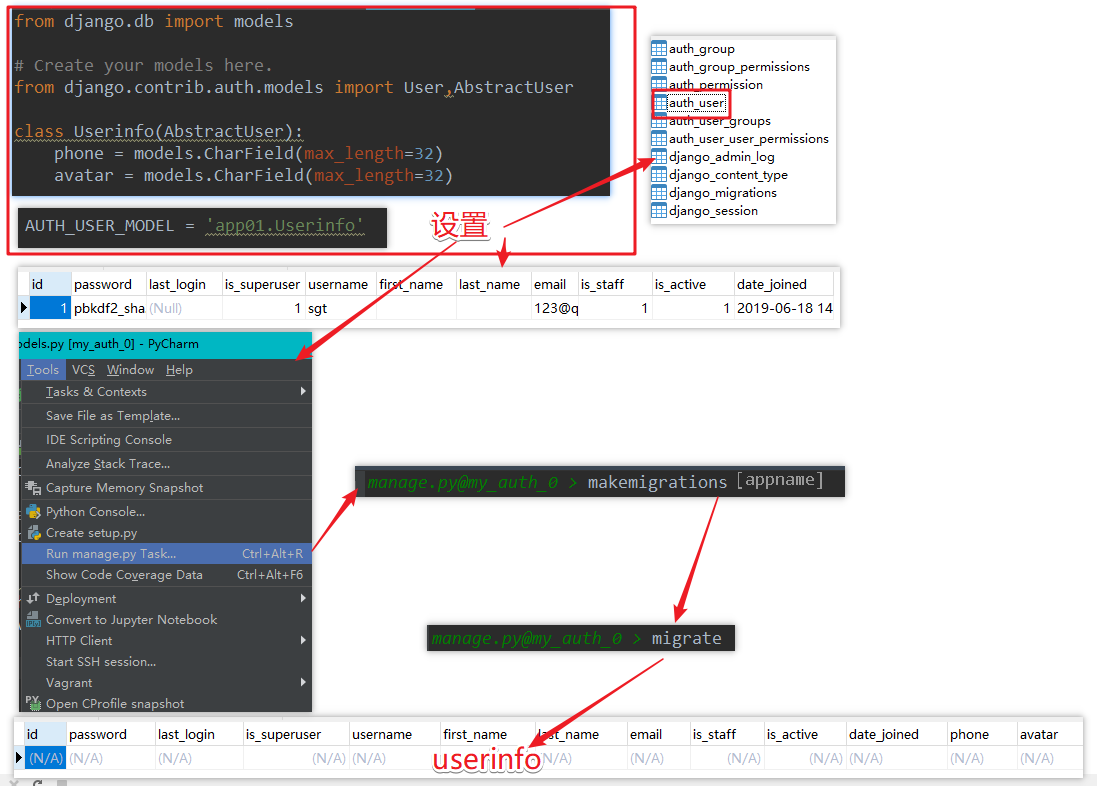Screen dimensions: 1097x786
Task: Click the Capture Memory Snapshot icon
Action: [33, 487]
